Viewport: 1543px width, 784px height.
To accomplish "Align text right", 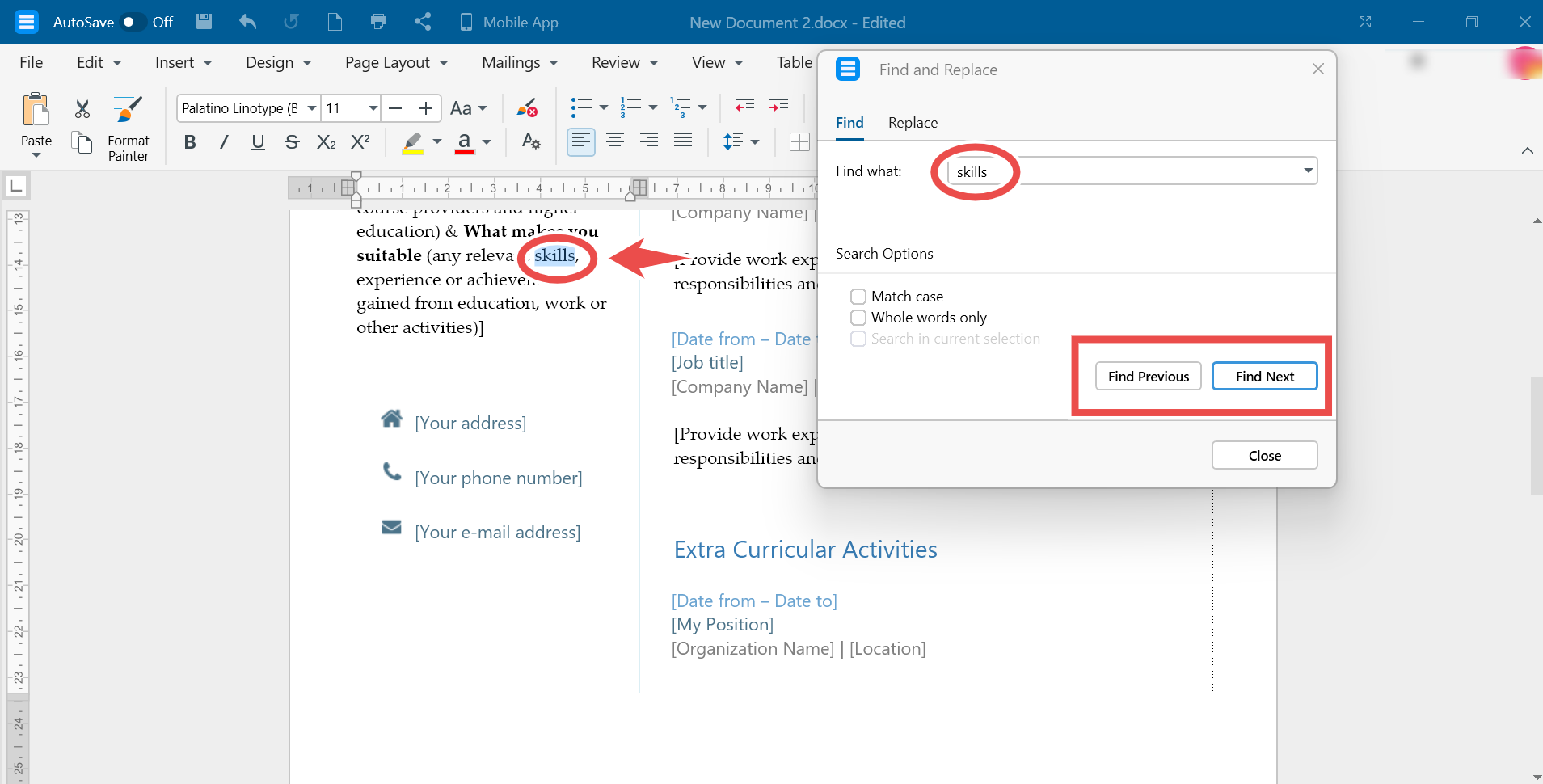I will tap(649, 142).
